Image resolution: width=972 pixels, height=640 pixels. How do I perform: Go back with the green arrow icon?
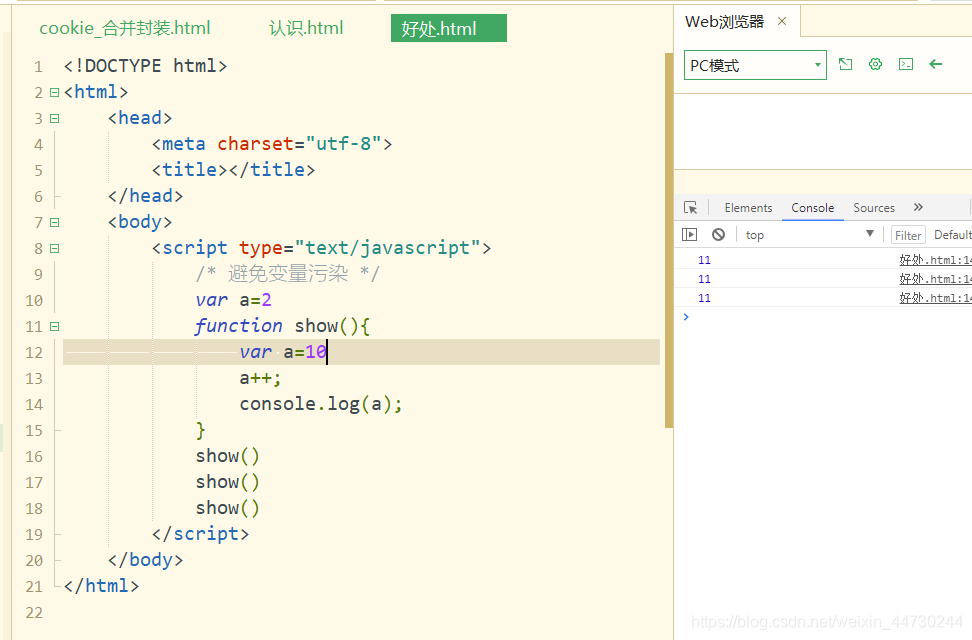coord(936,64)
